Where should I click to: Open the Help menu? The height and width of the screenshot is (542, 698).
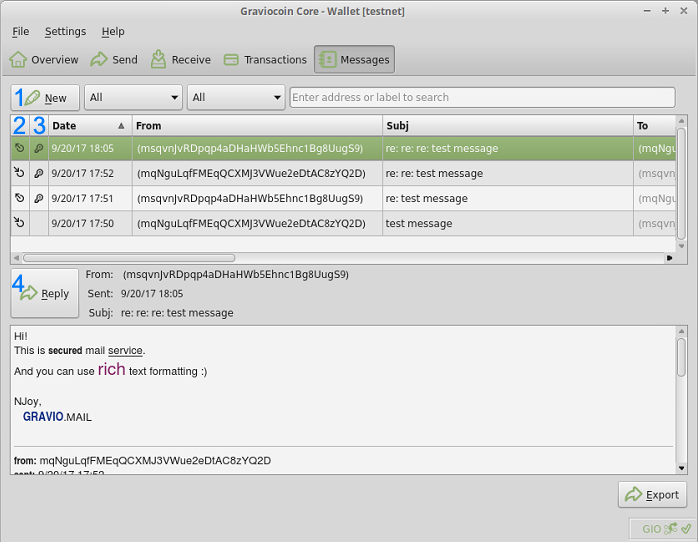pyautogui.click(x=113, y=32)
